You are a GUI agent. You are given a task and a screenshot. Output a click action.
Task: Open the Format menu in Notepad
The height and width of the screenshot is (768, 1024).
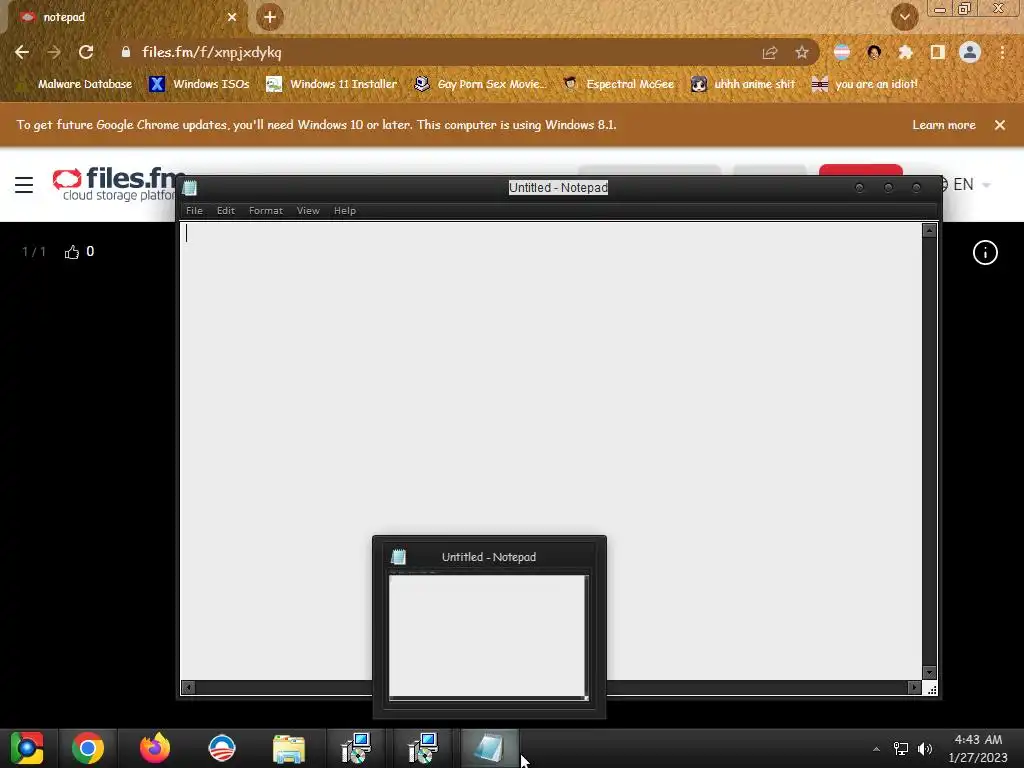266,210
